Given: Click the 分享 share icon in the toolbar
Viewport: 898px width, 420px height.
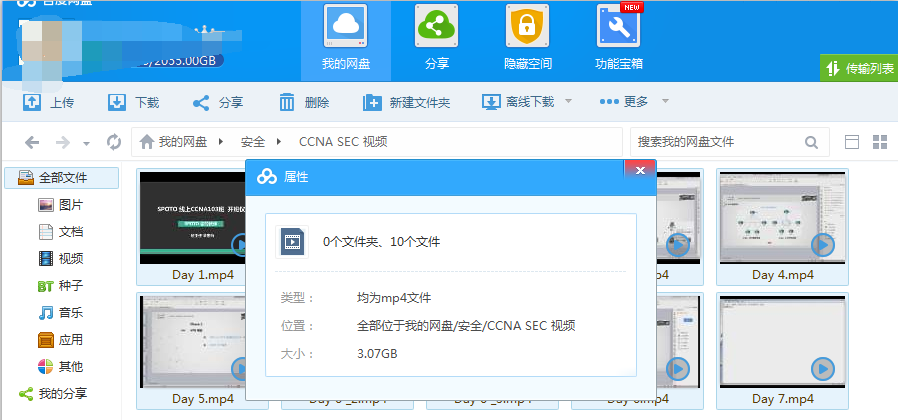Looking at the screenshot, I should pos(200,103).
